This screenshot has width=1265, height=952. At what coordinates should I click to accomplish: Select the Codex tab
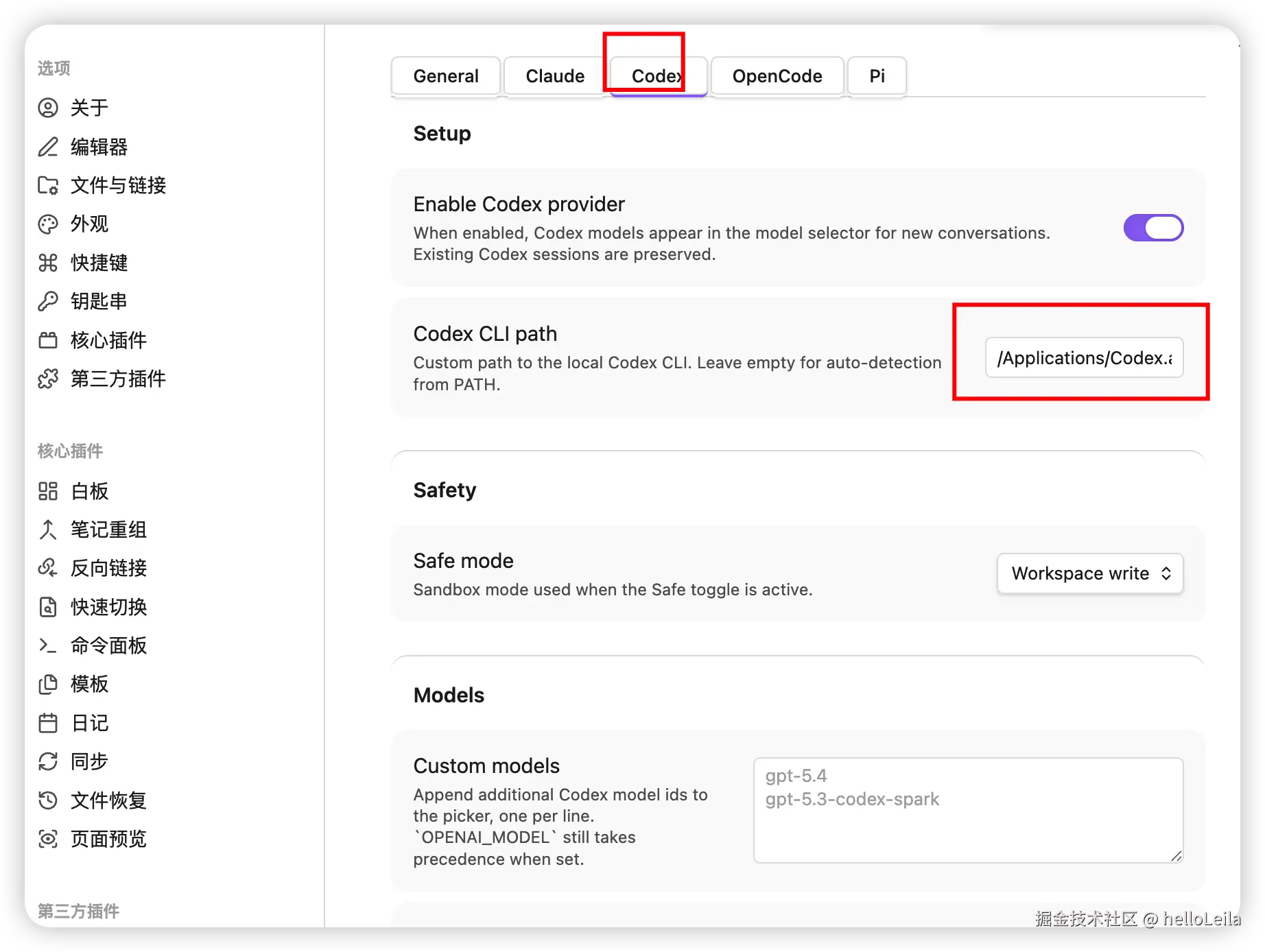point(659,76)
